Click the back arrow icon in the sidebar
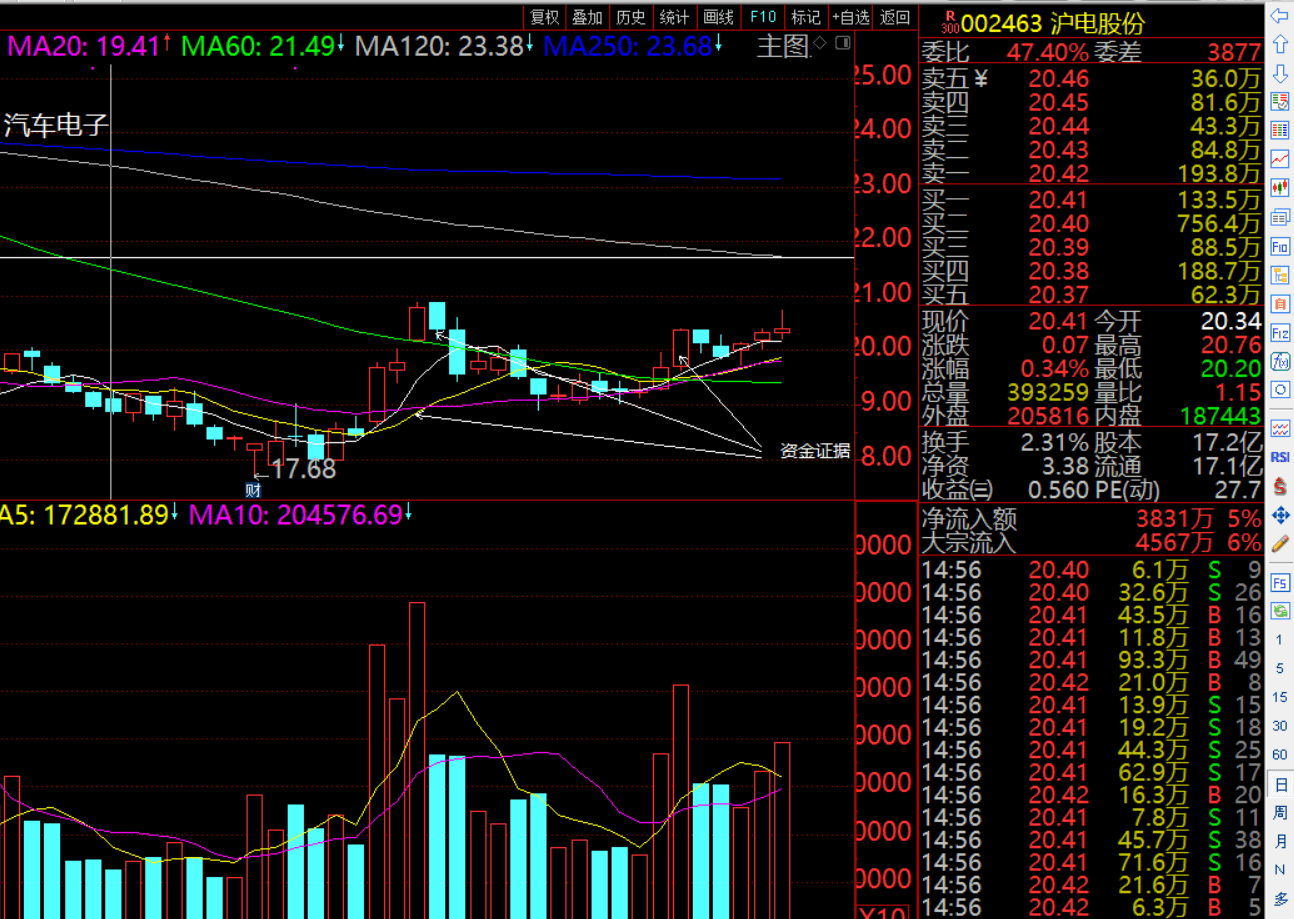 1280,16
